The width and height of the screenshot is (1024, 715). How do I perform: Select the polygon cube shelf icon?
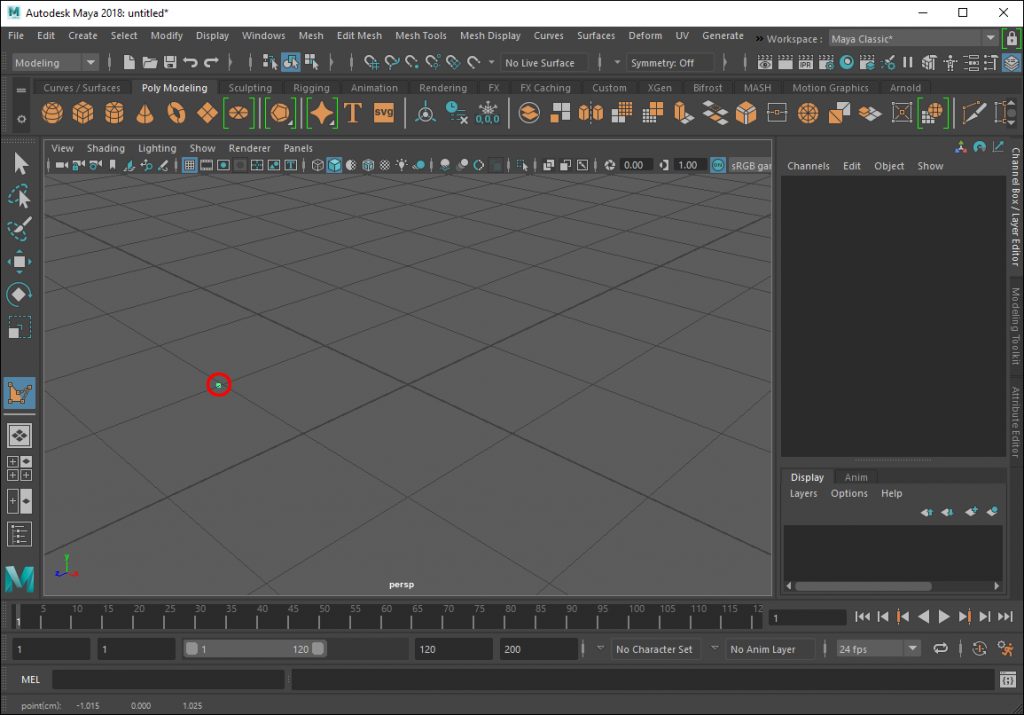point(85,113)
